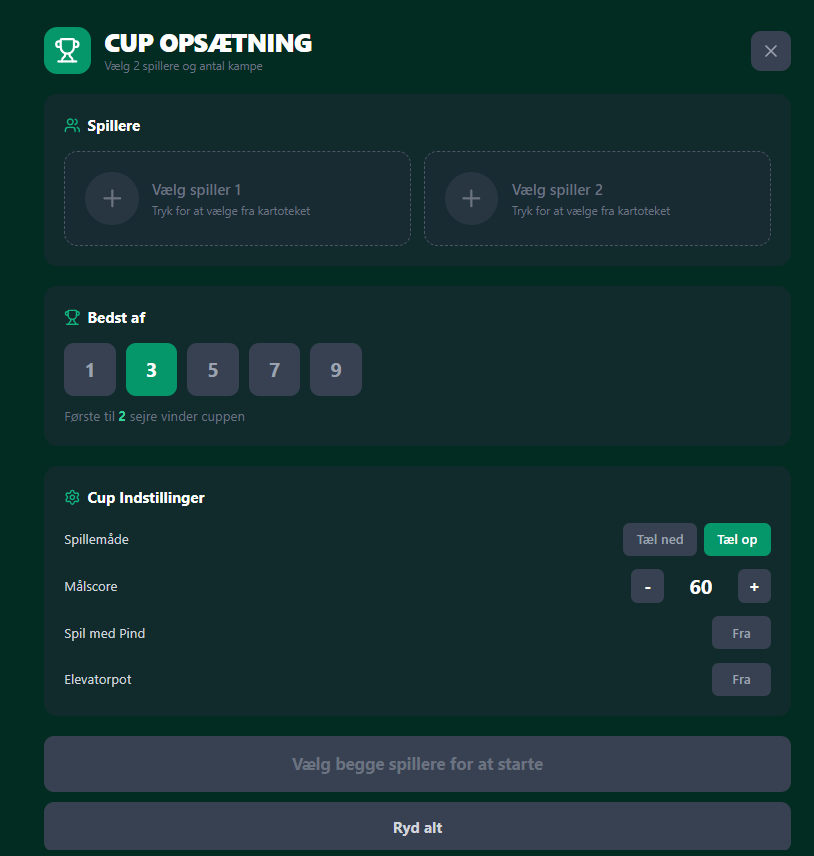Pick best of 9 matches
This screenshot has height=856, width=814.
pyautogui.click(x=336, y=370)
